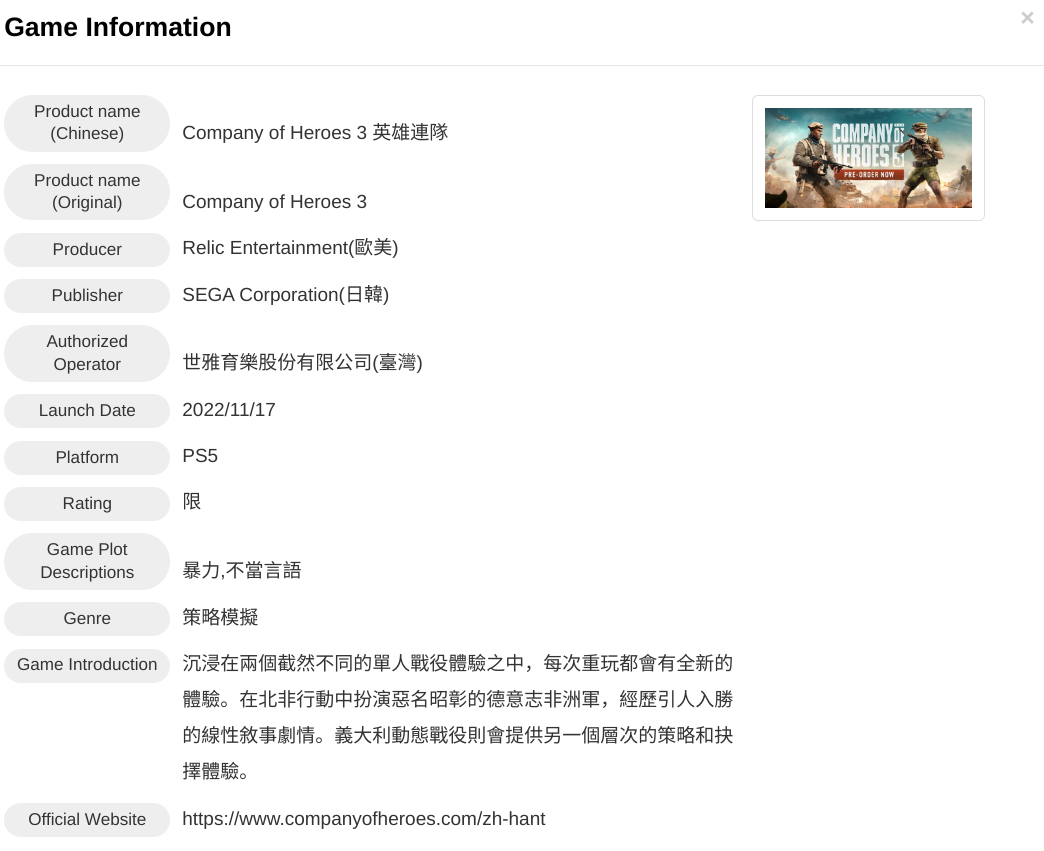Close the Game Information dialog

1027,18
